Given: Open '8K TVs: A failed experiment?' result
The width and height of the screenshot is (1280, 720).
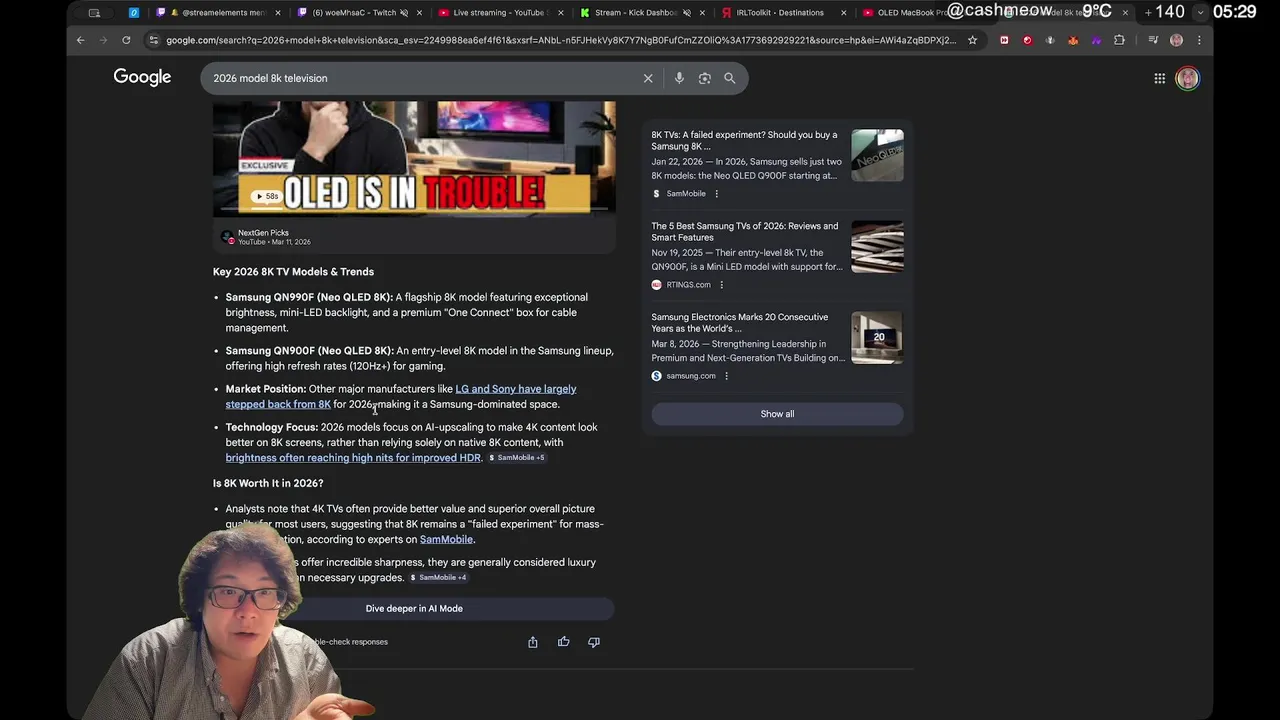Looking at the screenshot, I should pos(744,141).
